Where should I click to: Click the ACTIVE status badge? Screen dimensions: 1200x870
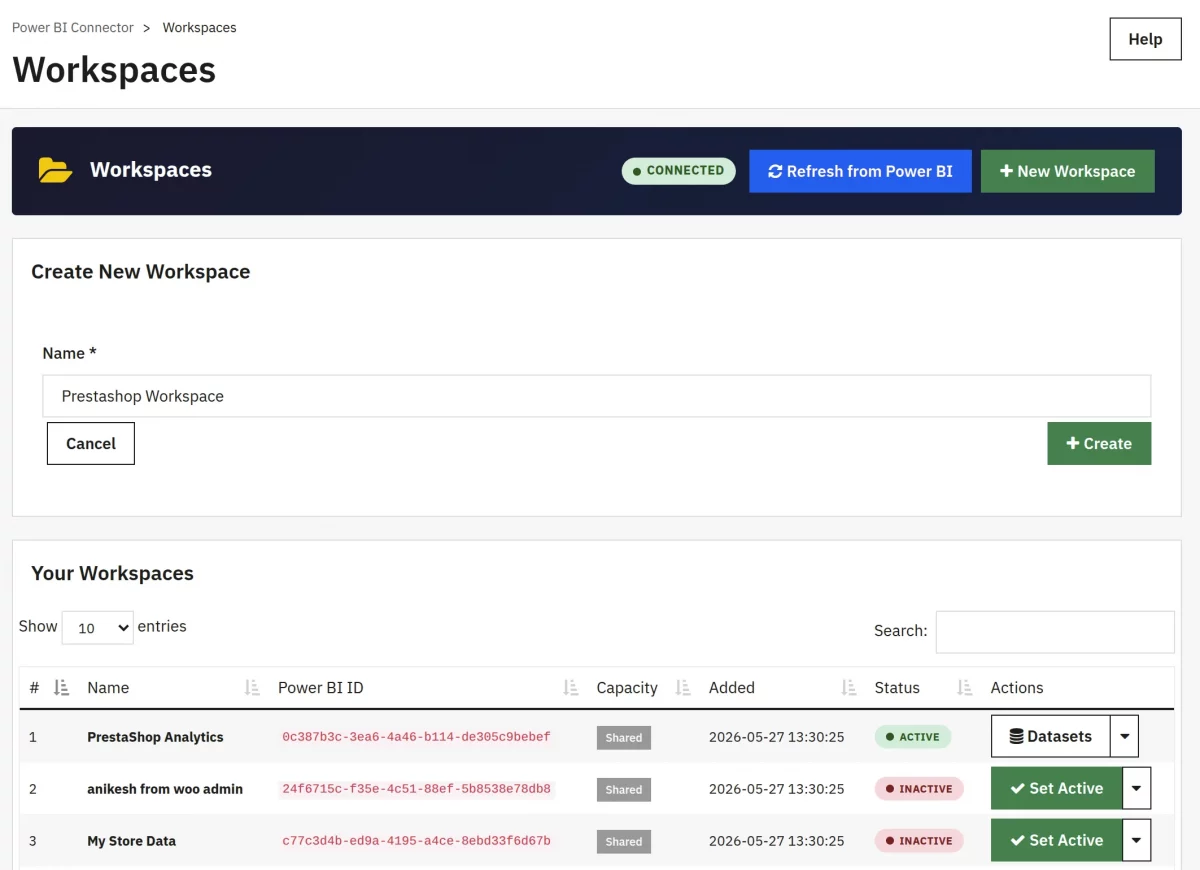pos(912,737)
